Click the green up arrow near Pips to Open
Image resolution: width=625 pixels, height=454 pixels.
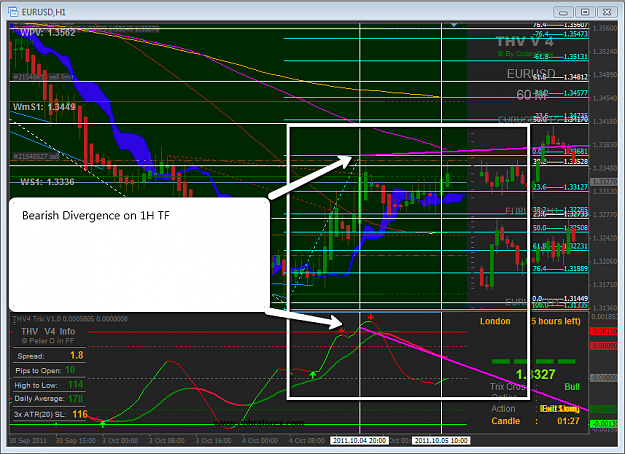click(103, 424)
